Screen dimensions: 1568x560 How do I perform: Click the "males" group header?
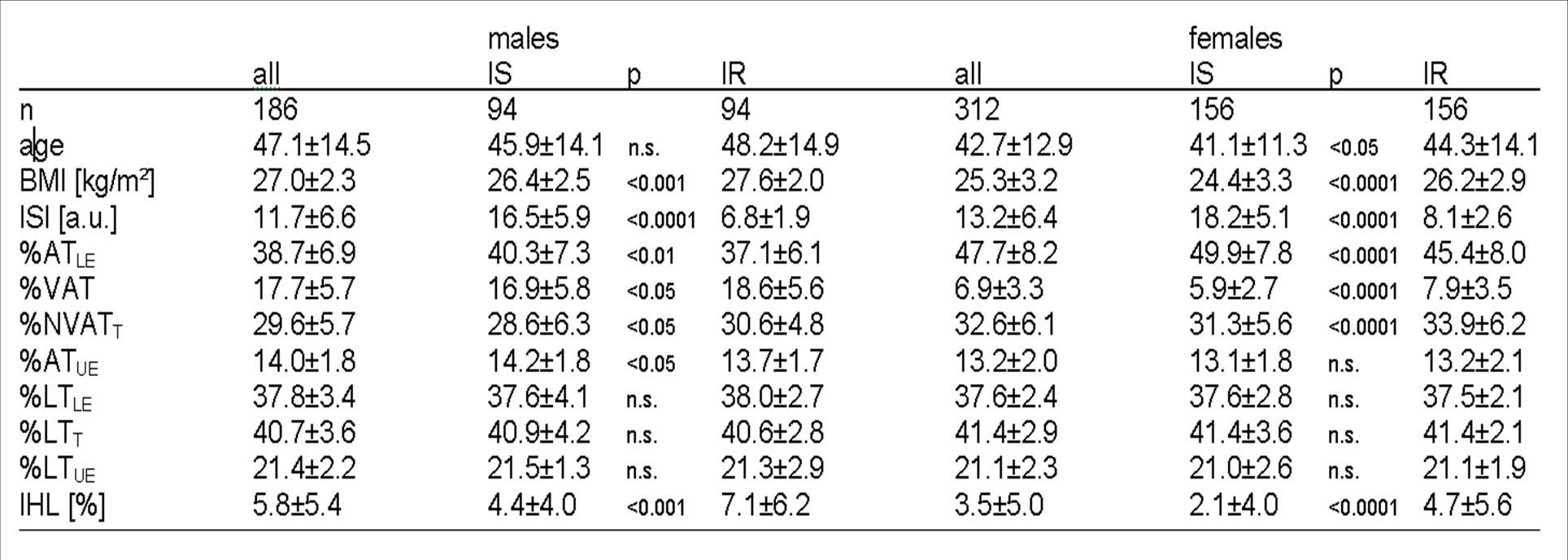tap(523, 38)
